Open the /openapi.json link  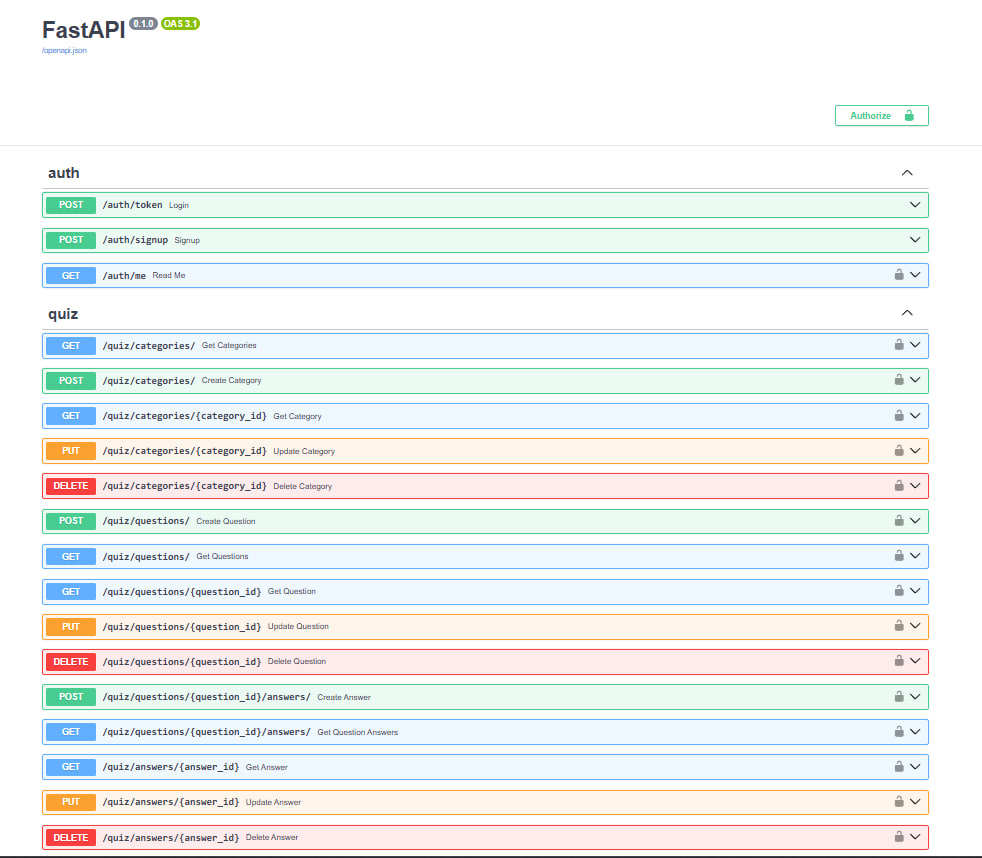click(64, 50)
